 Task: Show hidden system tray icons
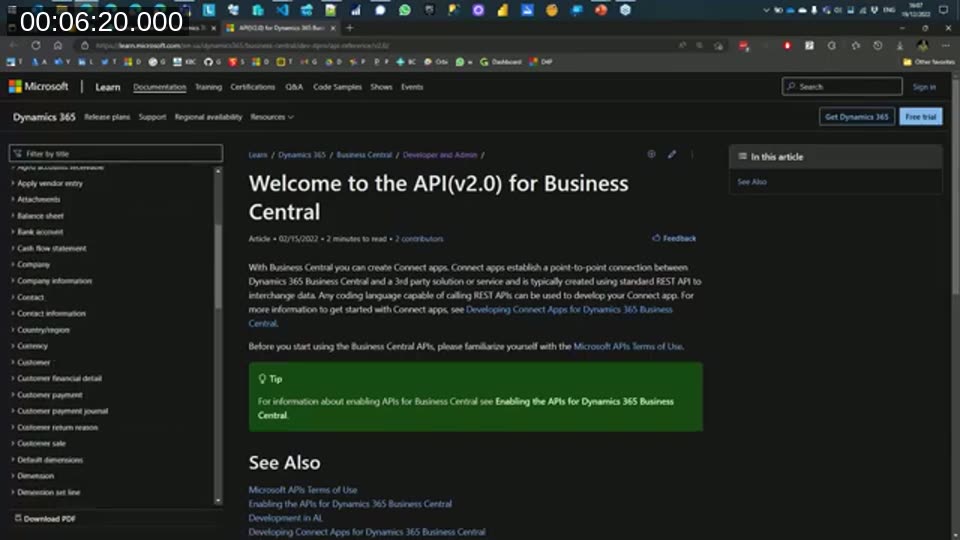[x=766, y=10]
